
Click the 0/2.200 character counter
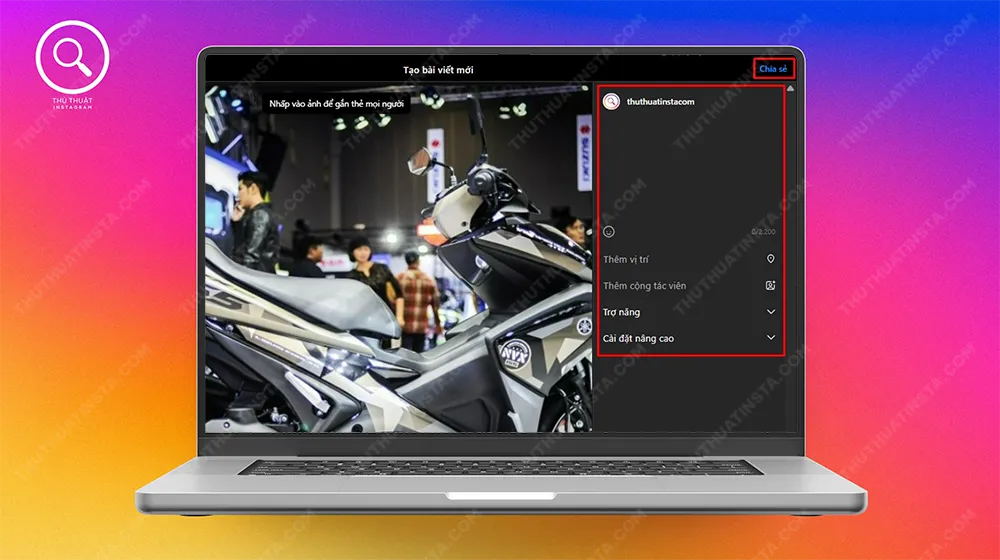coord(763,232)
